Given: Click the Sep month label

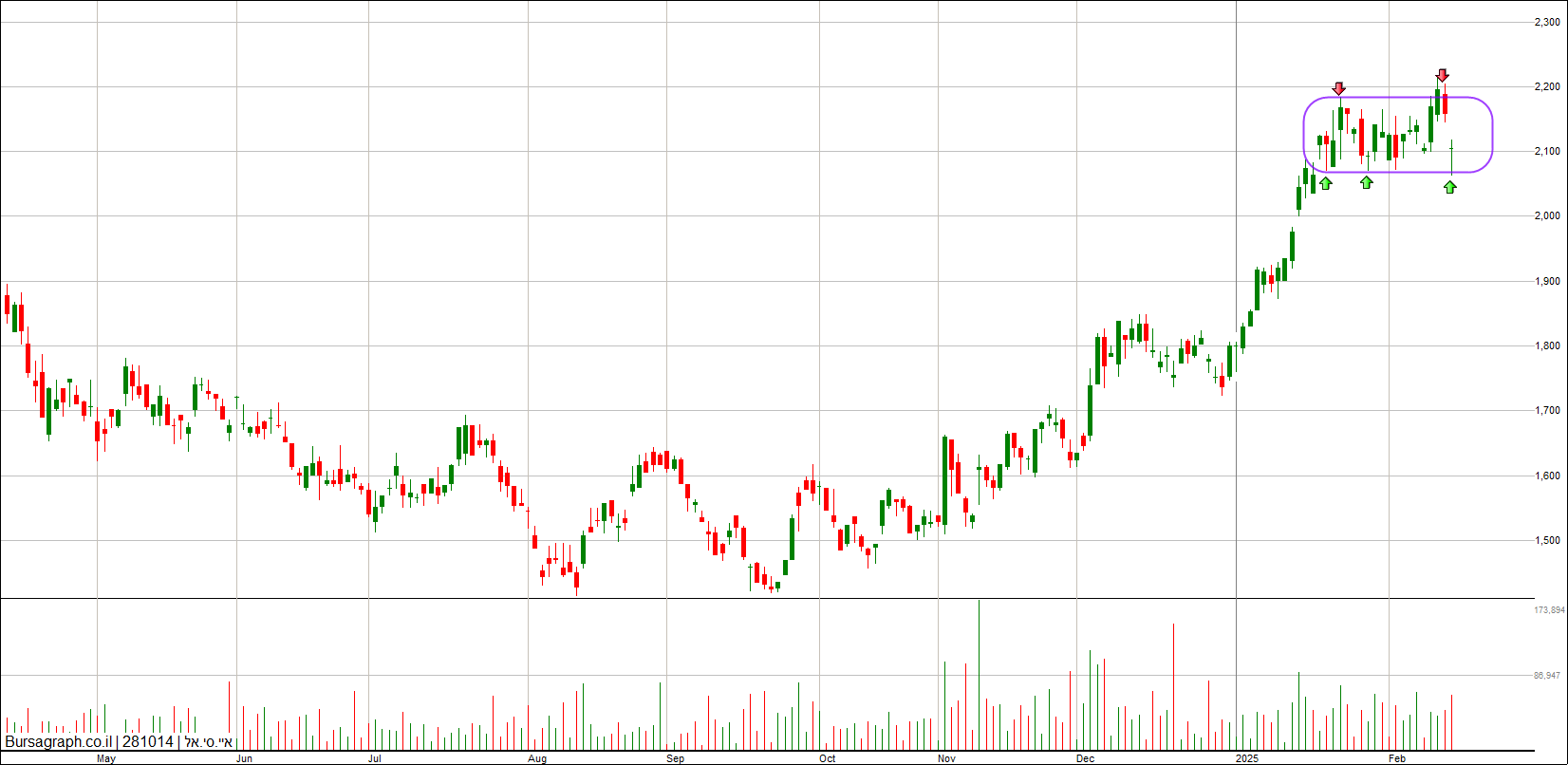Looking at the screenshot, I should pyautogui.click(x=675, y=758).
